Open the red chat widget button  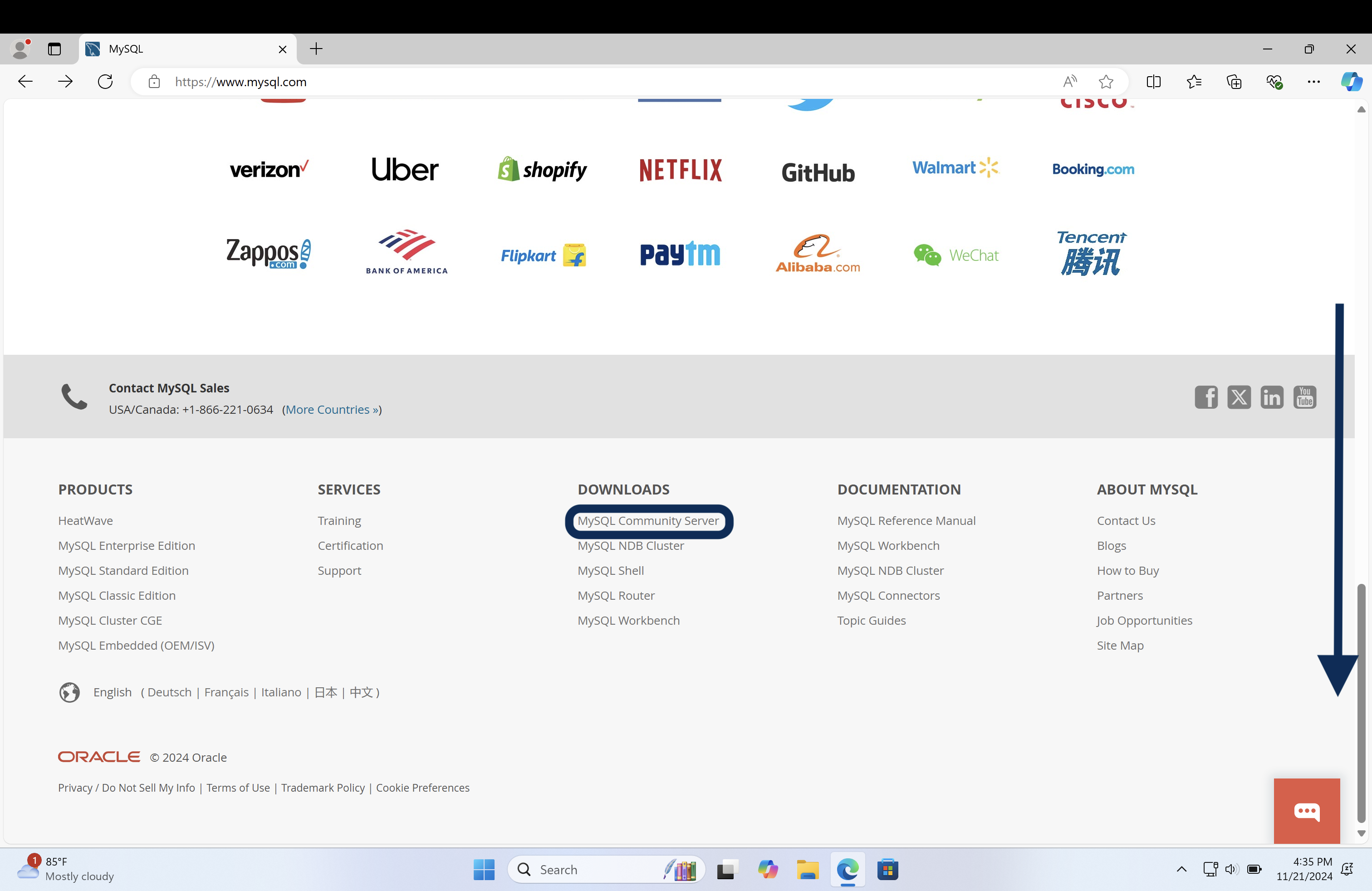[1307, 811]
